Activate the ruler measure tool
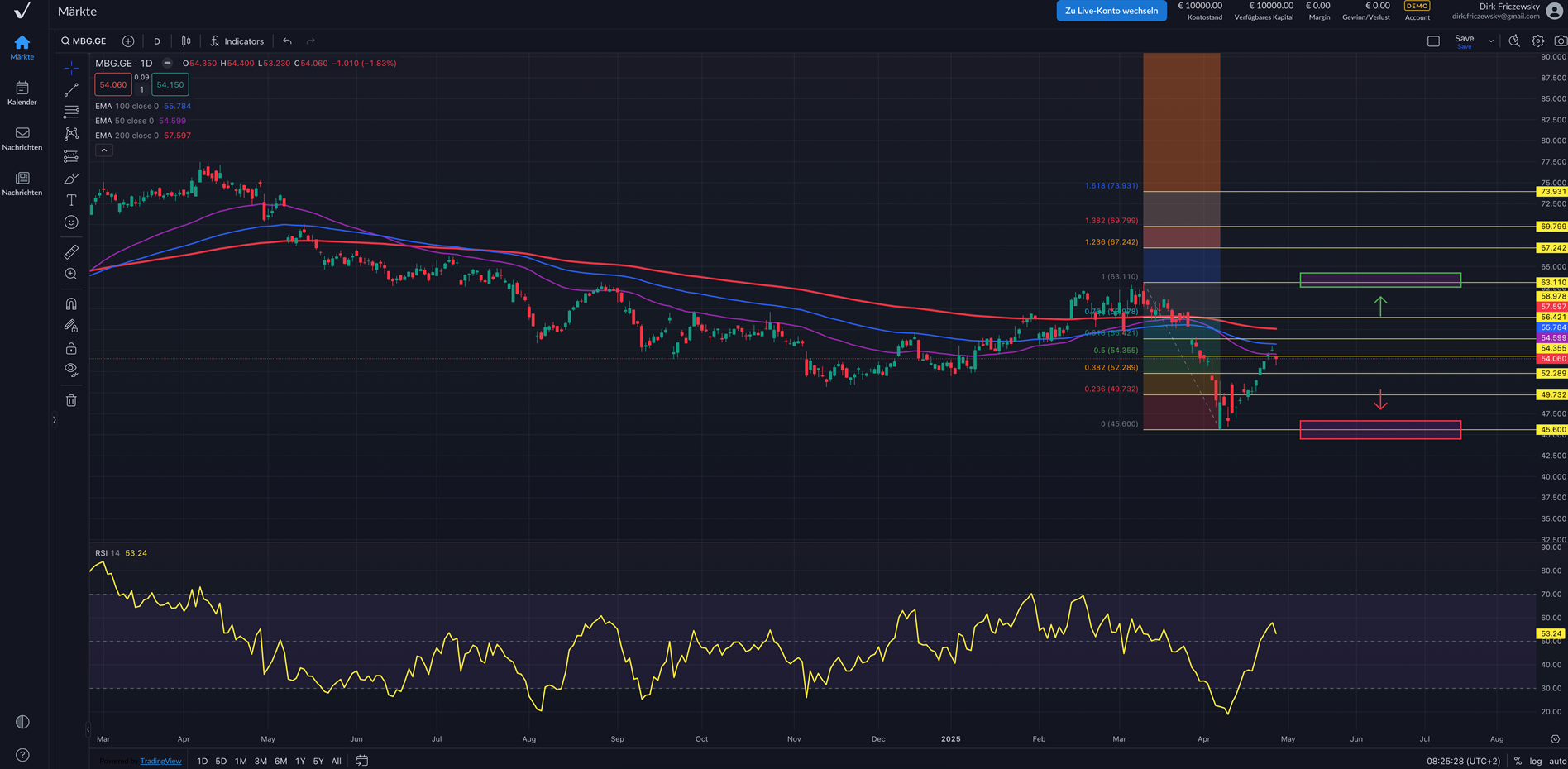Viewport: 1568px width, 769px height. click(71, 251)
